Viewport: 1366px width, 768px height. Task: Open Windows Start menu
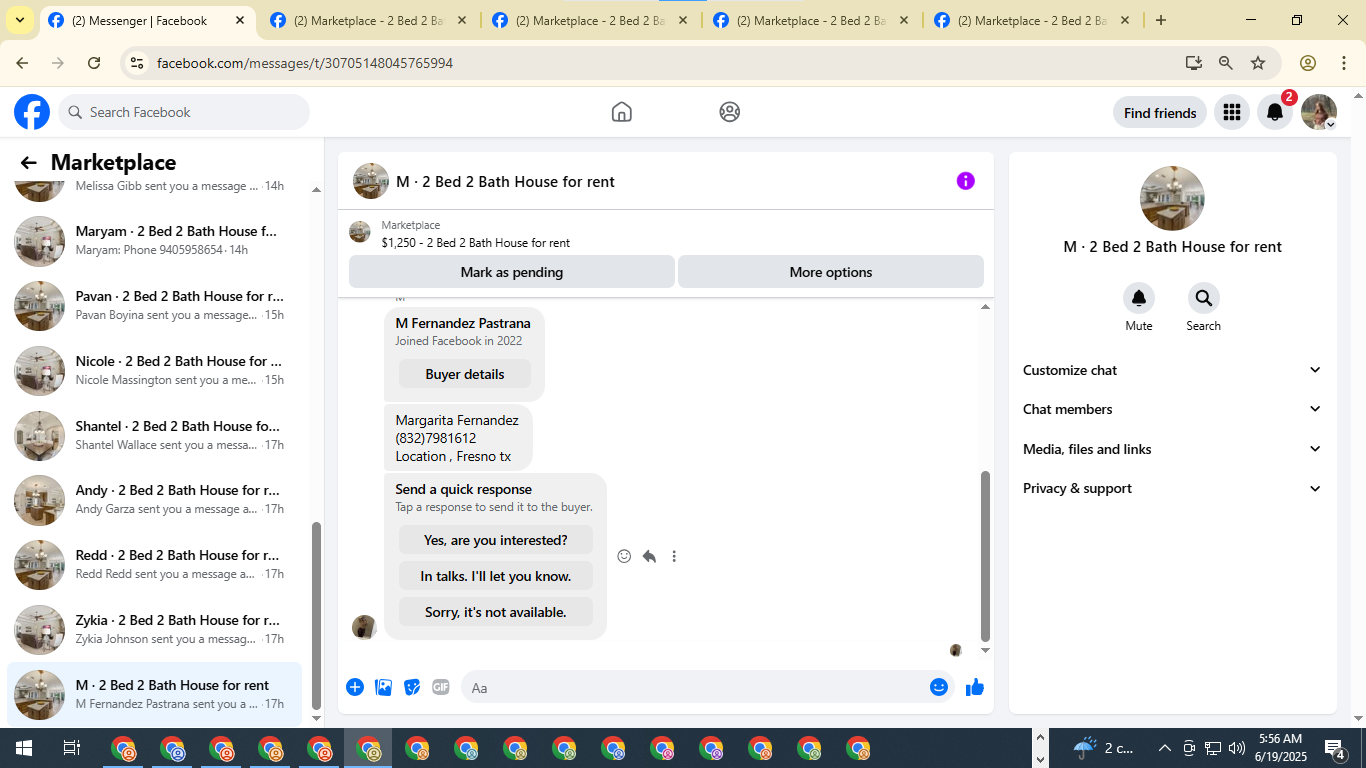[x=23, y=748]
